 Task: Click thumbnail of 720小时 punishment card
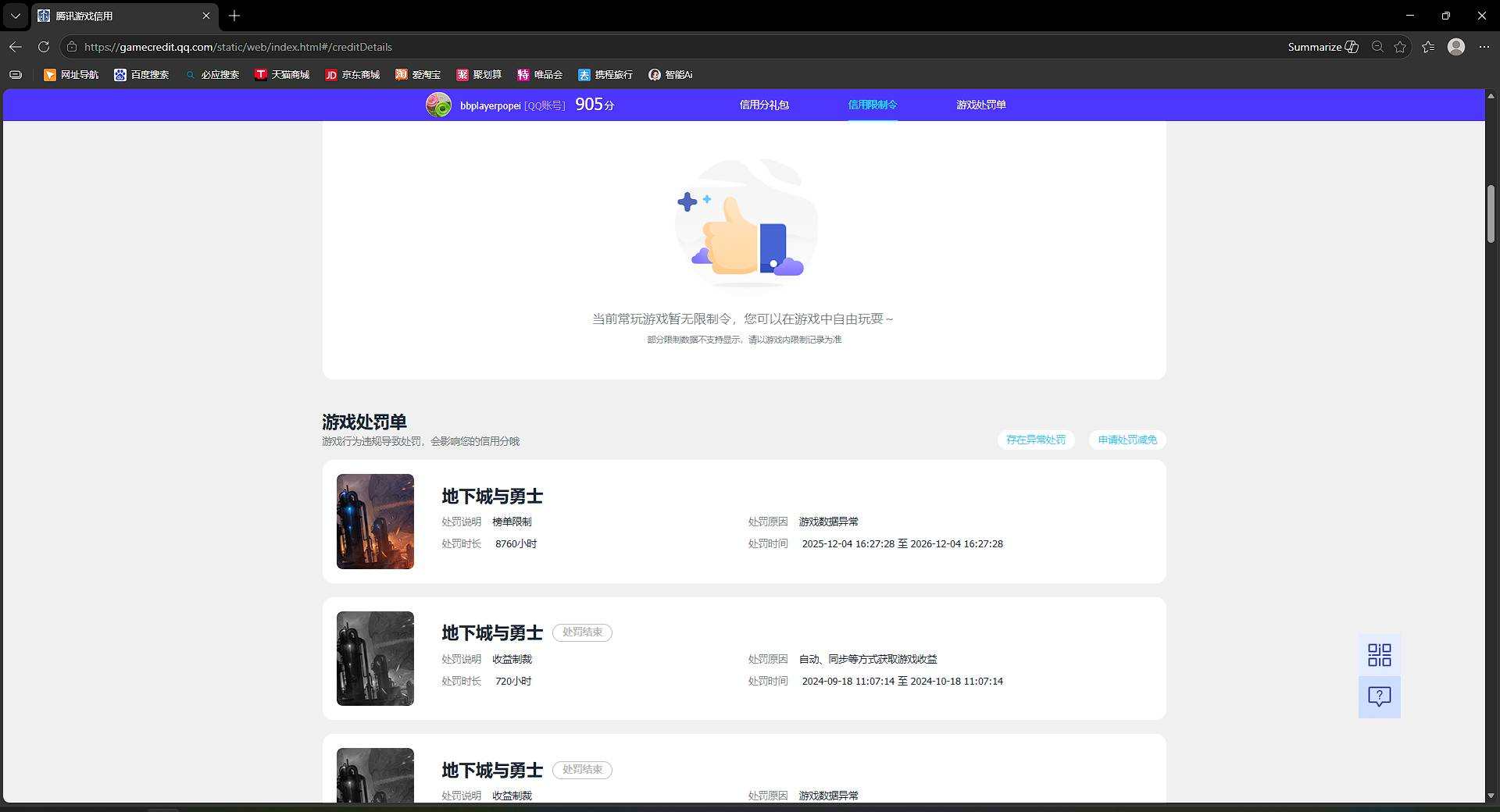[375, 658]
